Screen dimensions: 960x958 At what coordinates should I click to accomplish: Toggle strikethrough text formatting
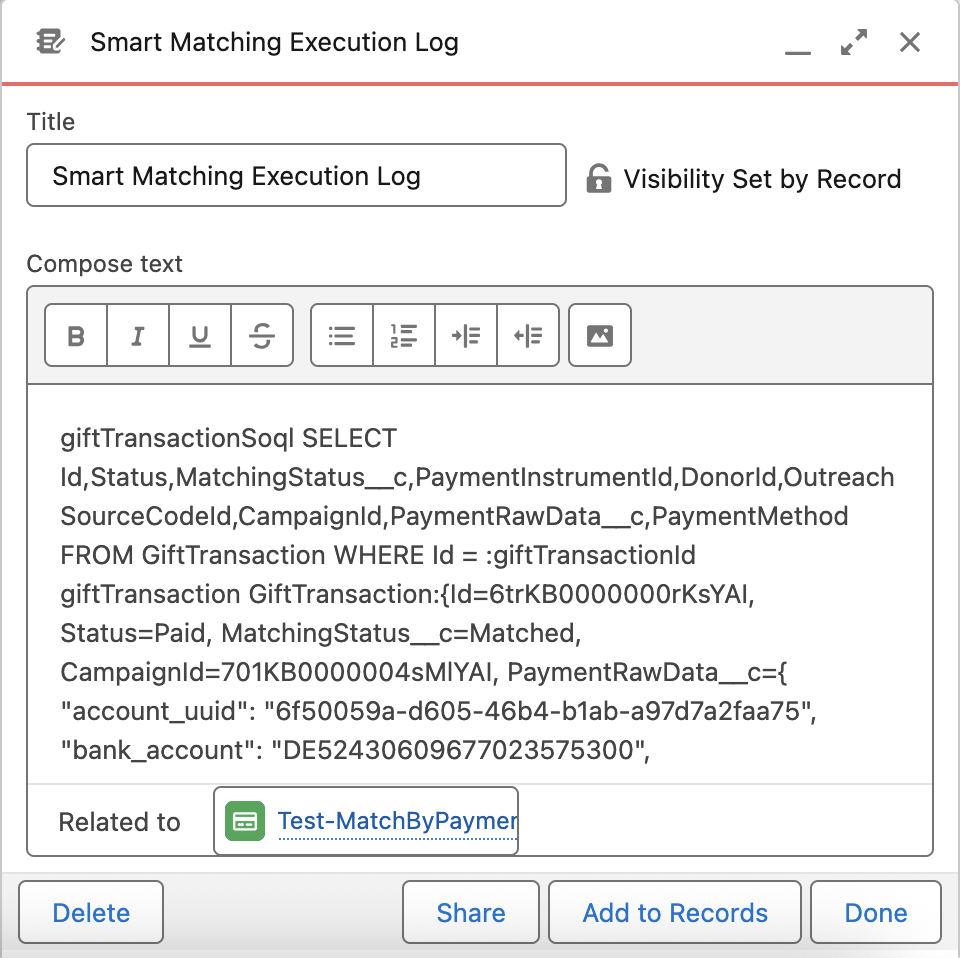click(x=262, y=336)
